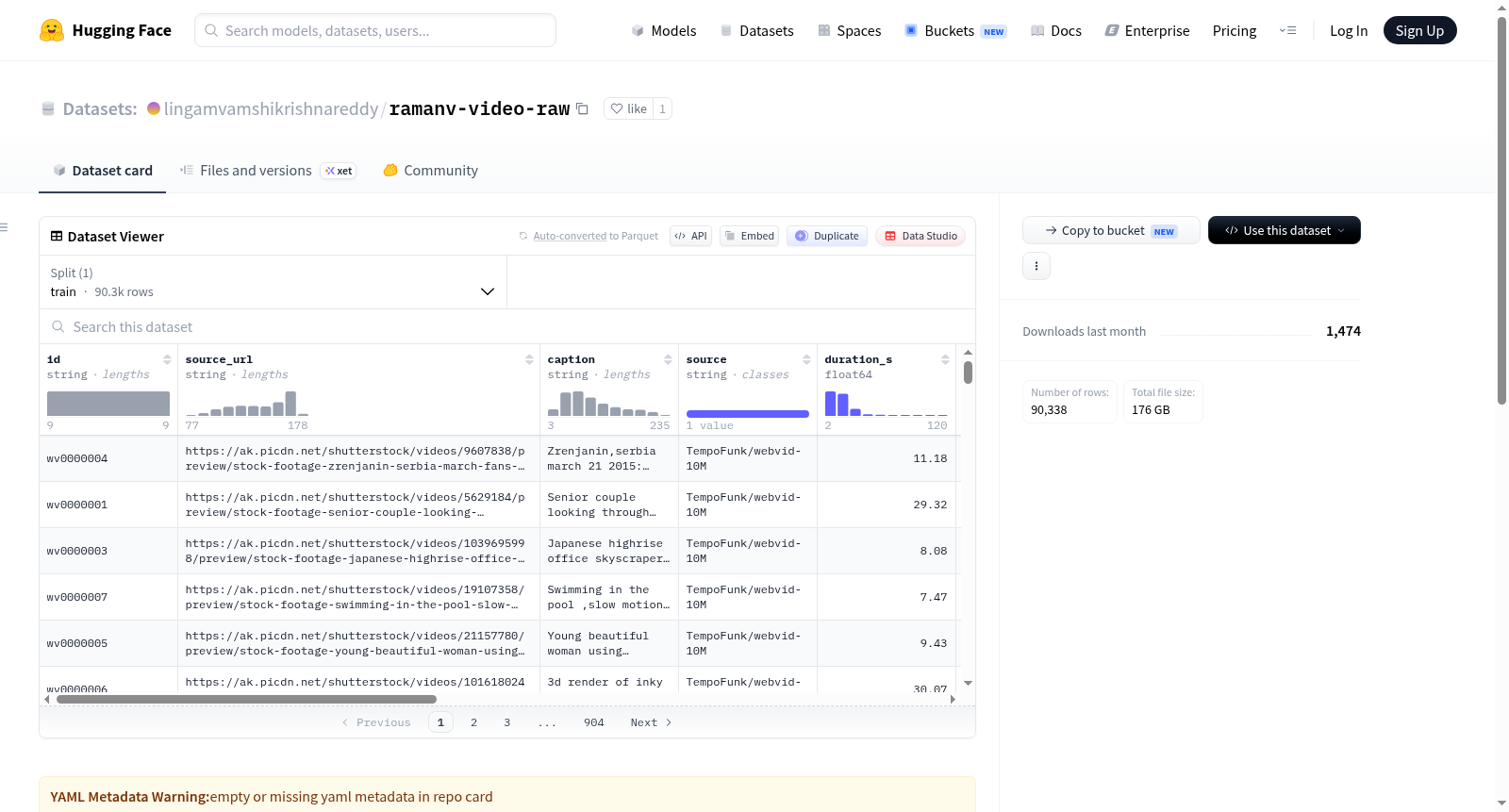
Task: Click the search models, datasets, users field
Action: pos(375,30)
